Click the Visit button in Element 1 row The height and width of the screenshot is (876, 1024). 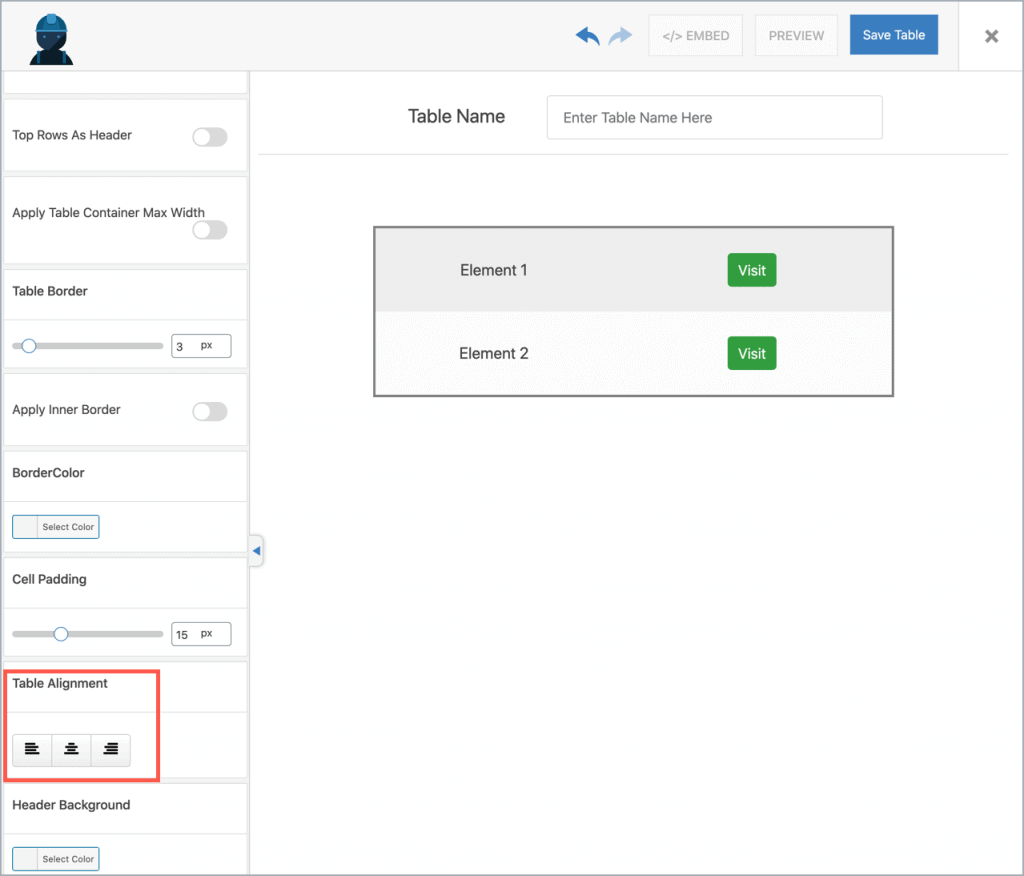(751, 270)
